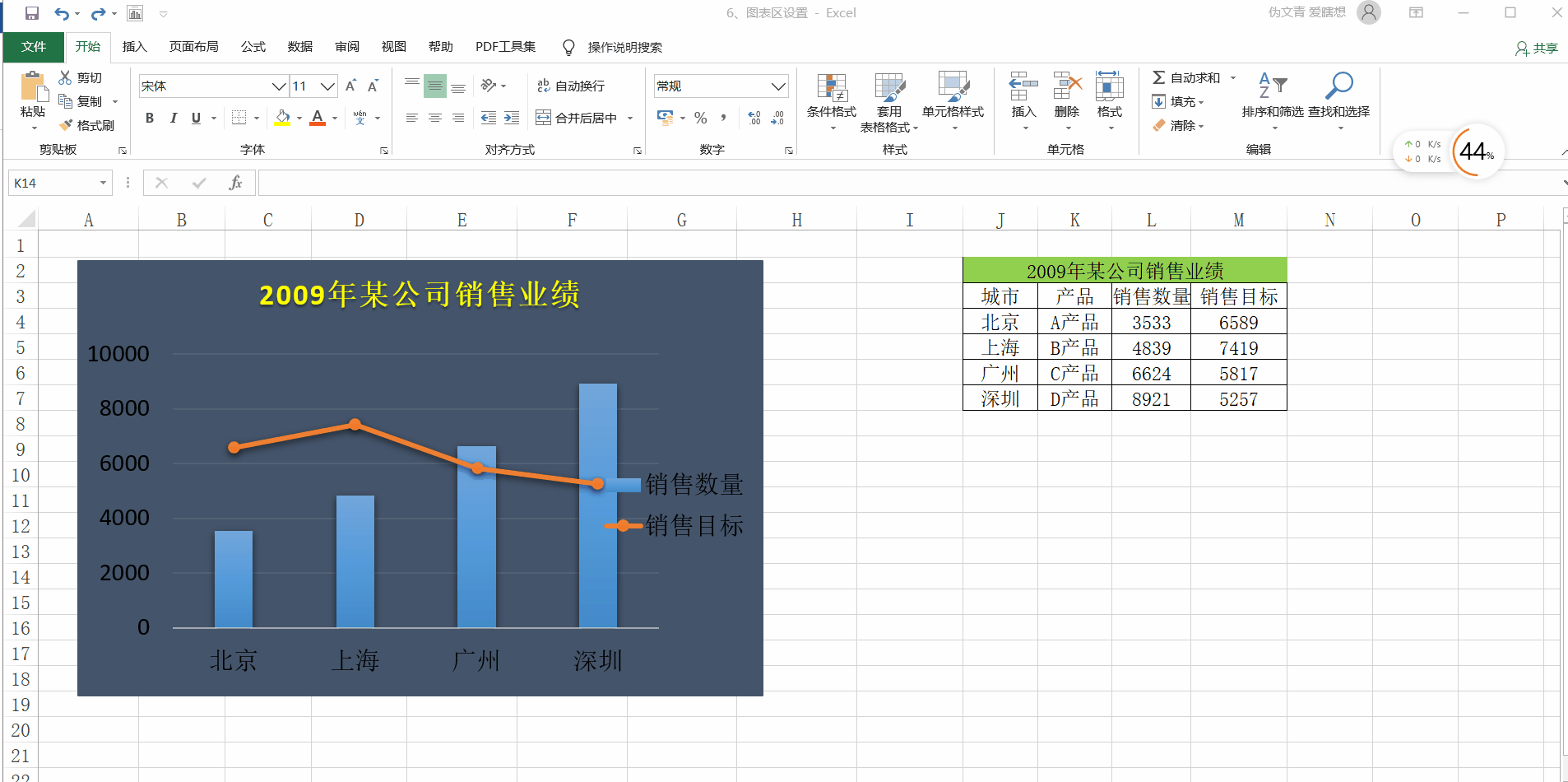Switch to the 插入 Insert tab
1568x782 pixels.
point(134,47)
